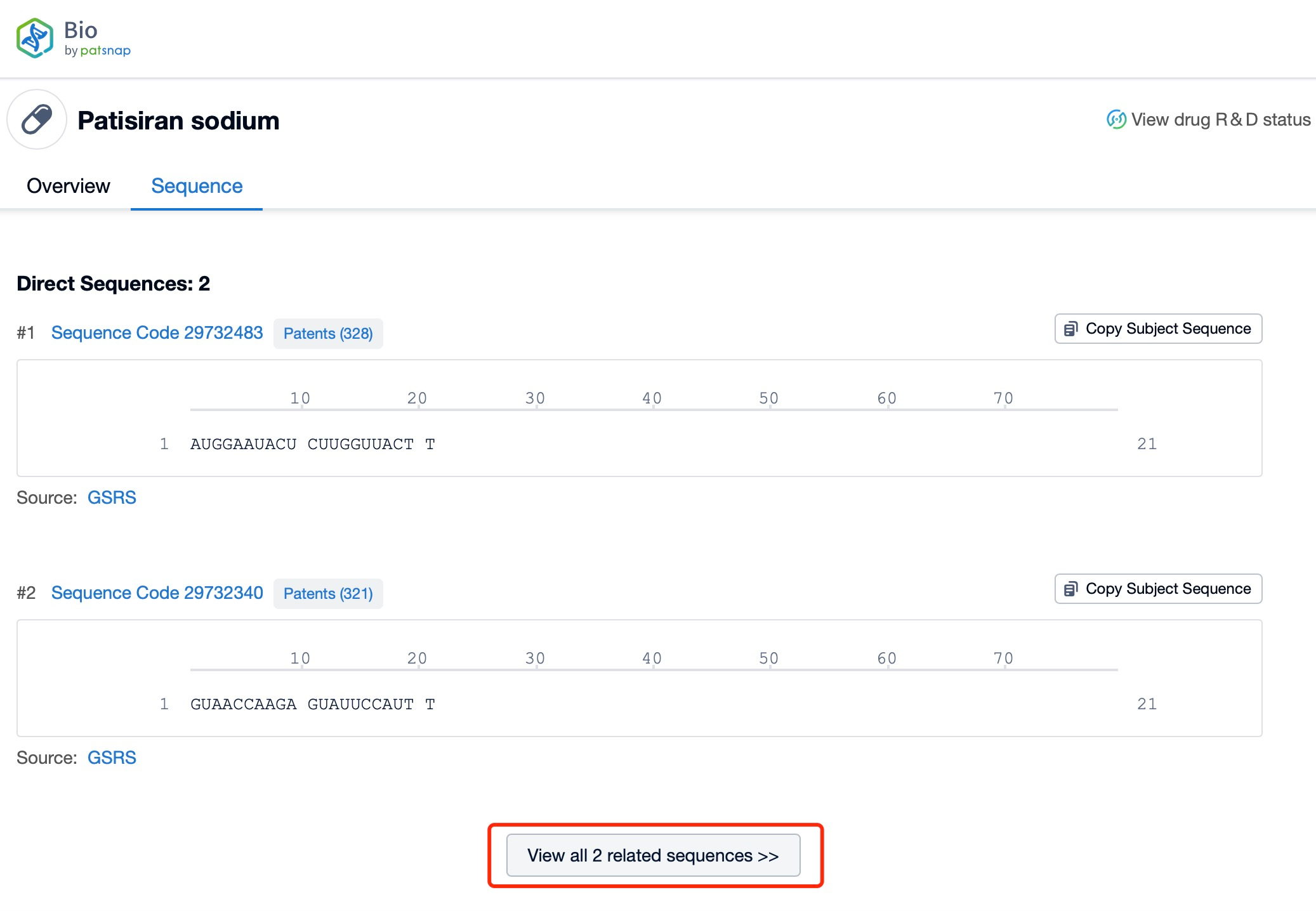Copy Subject Sequence for entry #2
The height and width of the screenshot is (911, 1316).
(x=1168, y=589)
